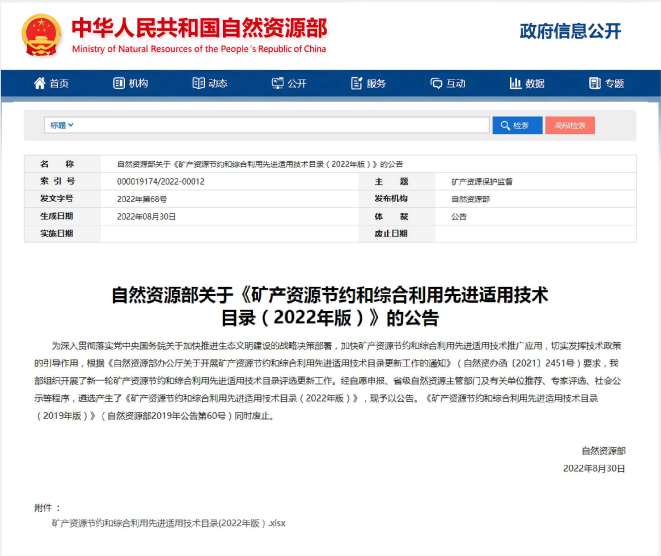661x556 pixels.
Task: Click the 专题 icon in navigation
Action: point(594,84)
